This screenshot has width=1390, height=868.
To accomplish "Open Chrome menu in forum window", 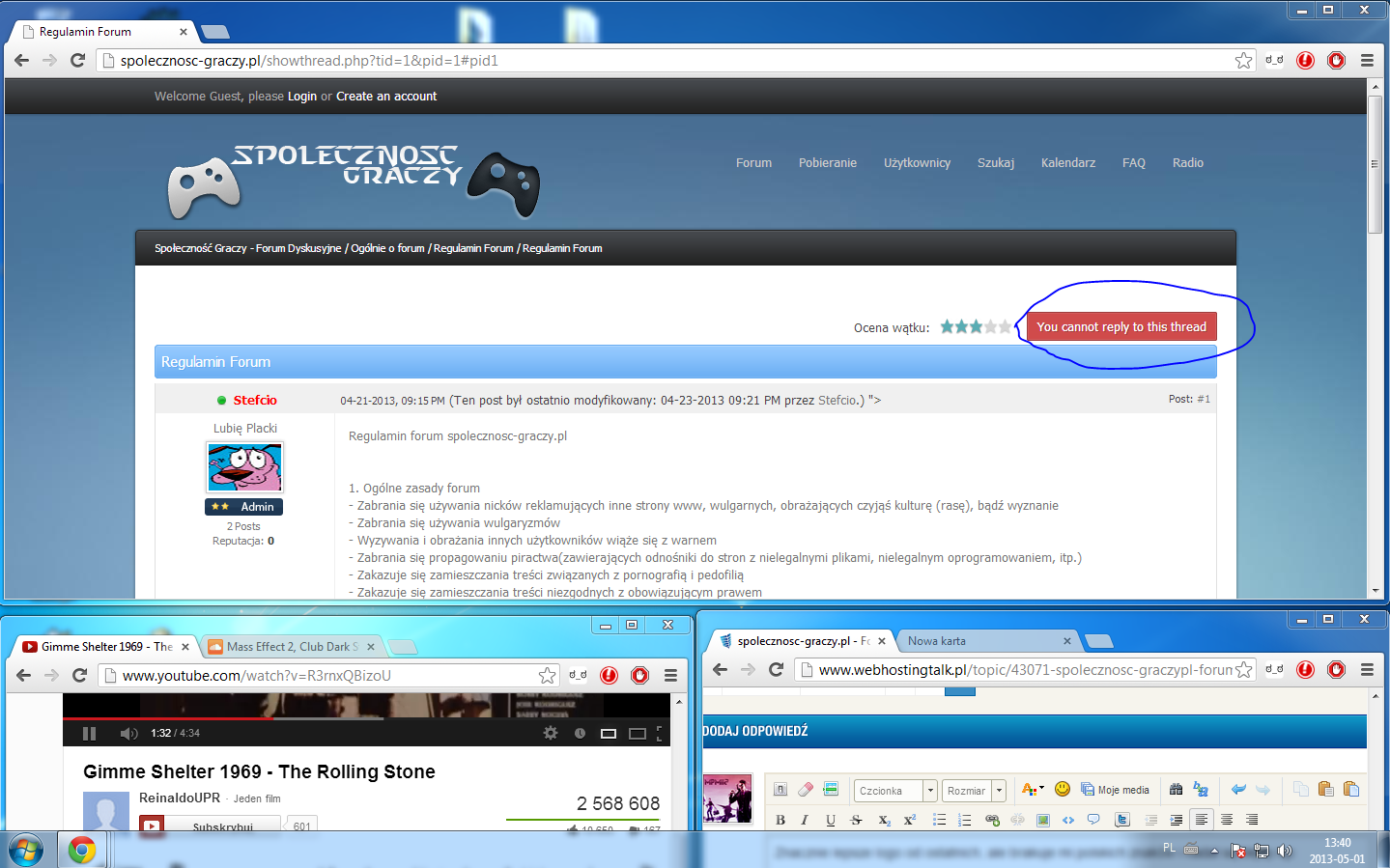I will click(x=1367, y=60).
